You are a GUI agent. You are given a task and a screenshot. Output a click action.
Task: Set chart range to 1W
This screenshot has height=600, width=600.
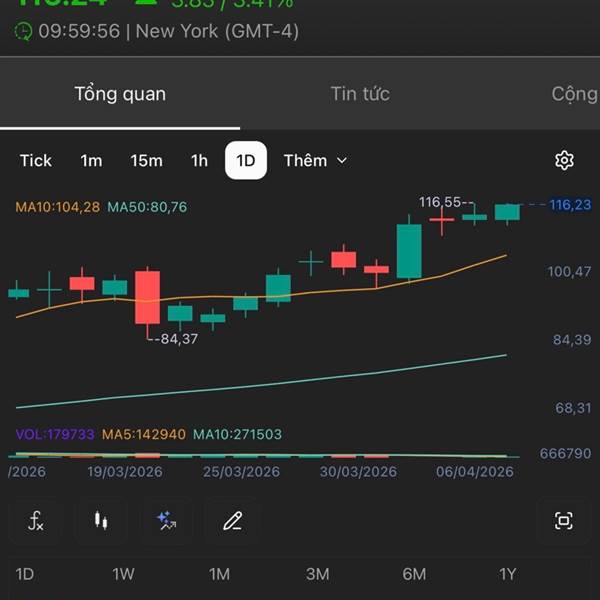(123, 574)
